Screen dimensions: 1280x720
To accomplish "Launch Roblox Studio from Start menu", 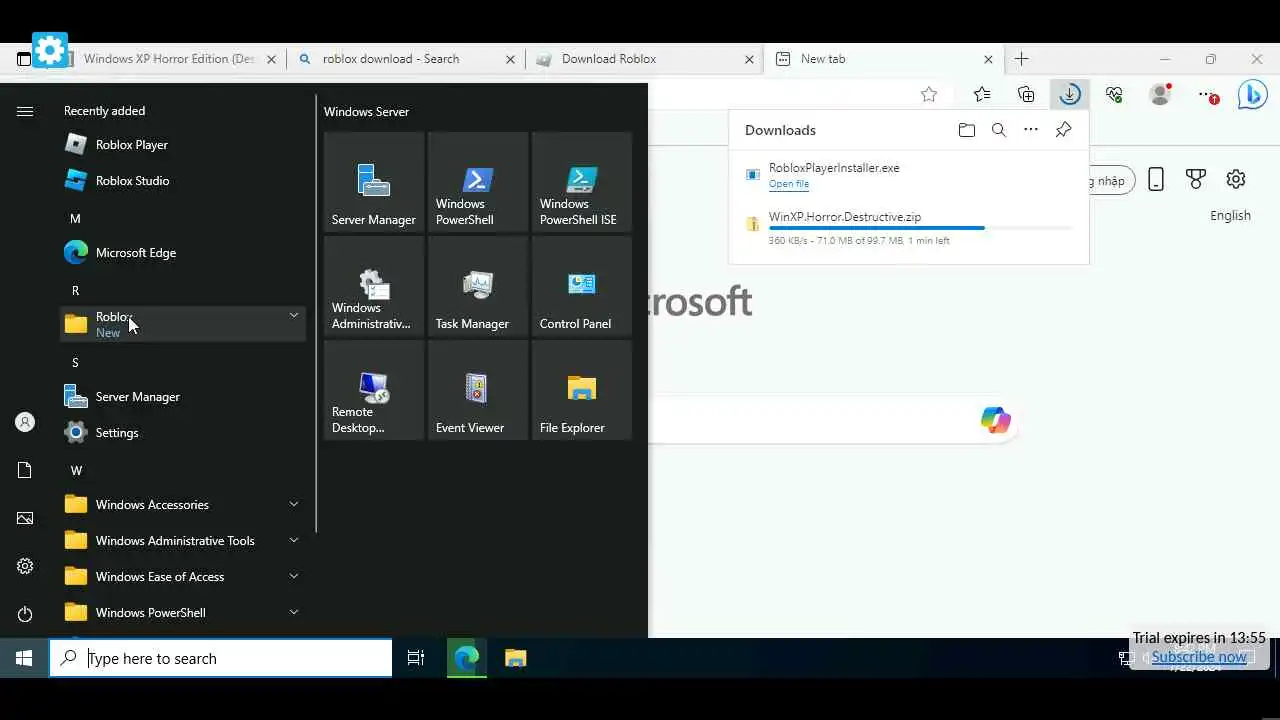I will click(183, 181).
